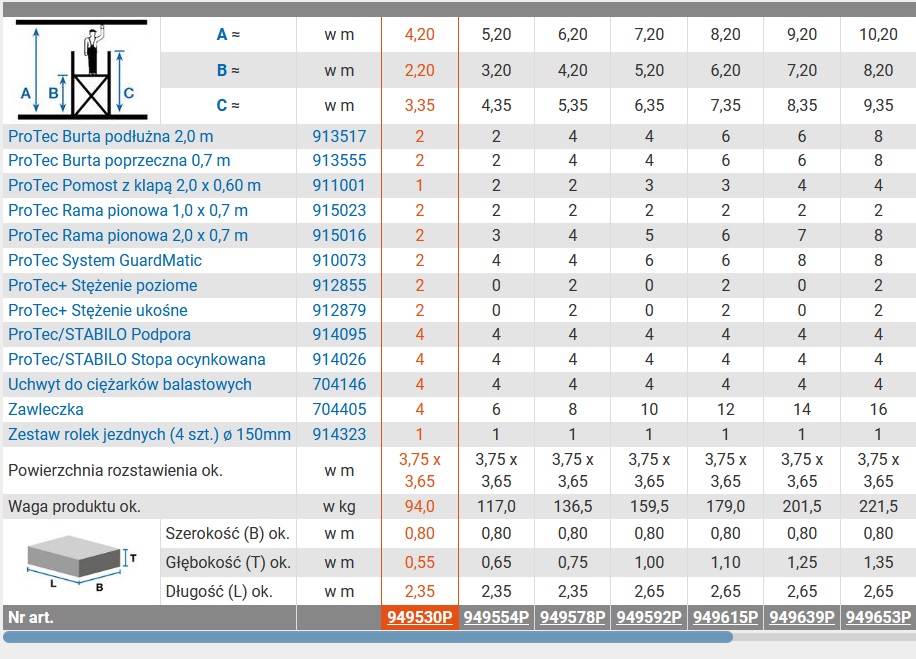Screen dimensions: 916x659
Task: Open ProTec/STABILO Podpora link
Action: 99,335
